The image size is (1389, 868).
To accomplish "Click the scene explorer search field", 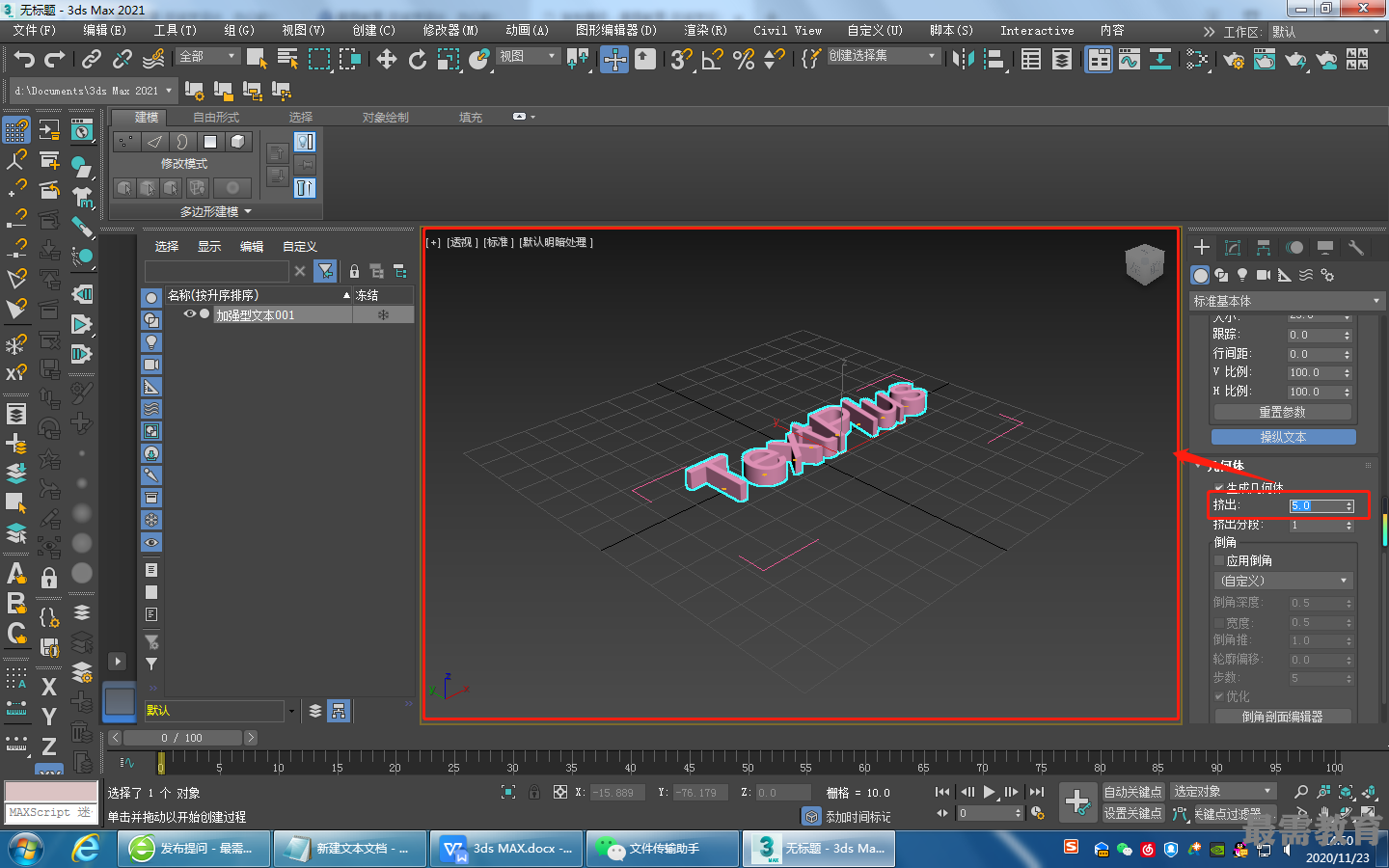I will click(x=217, y=271).
